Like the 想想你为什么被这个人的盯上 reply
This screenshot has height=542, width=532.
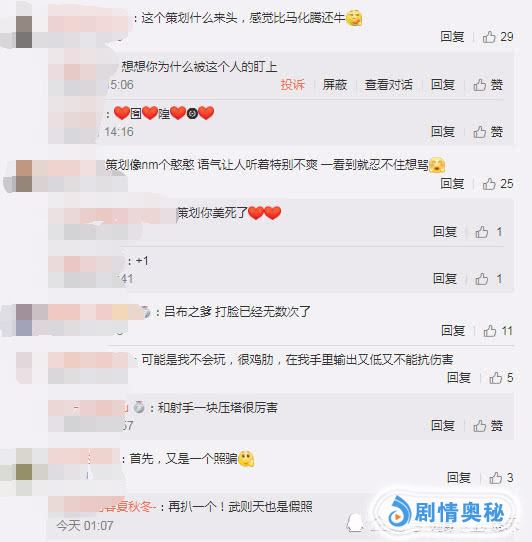click(488, 85)
